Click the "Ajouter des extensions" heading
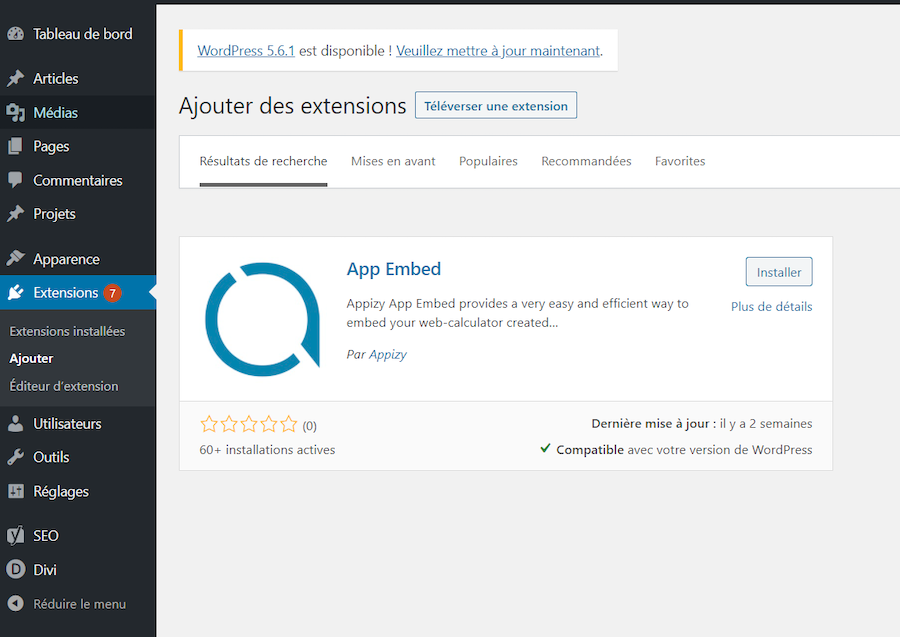This screenshot has width=900, height=637. (292, 106)
